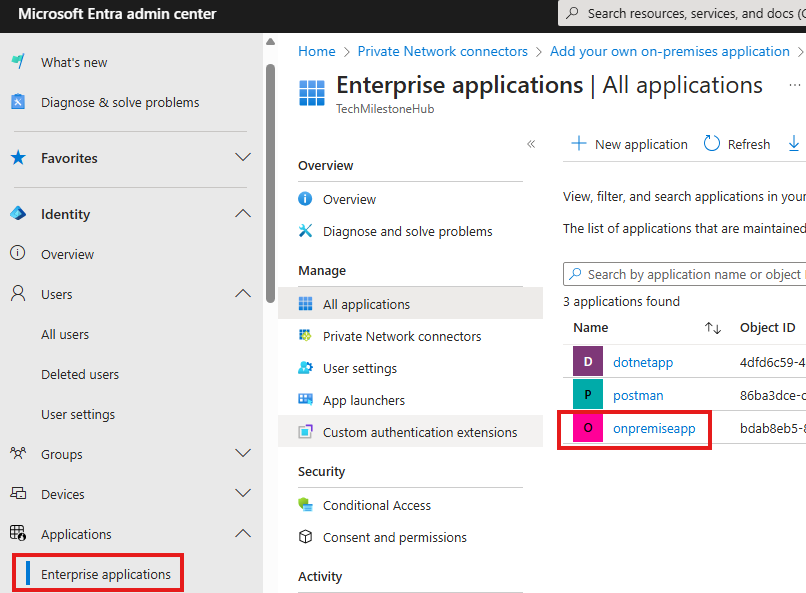Screen dimensions: 806x593
Task: Open the onpremiseapp application link
Action: click(654, 428)
